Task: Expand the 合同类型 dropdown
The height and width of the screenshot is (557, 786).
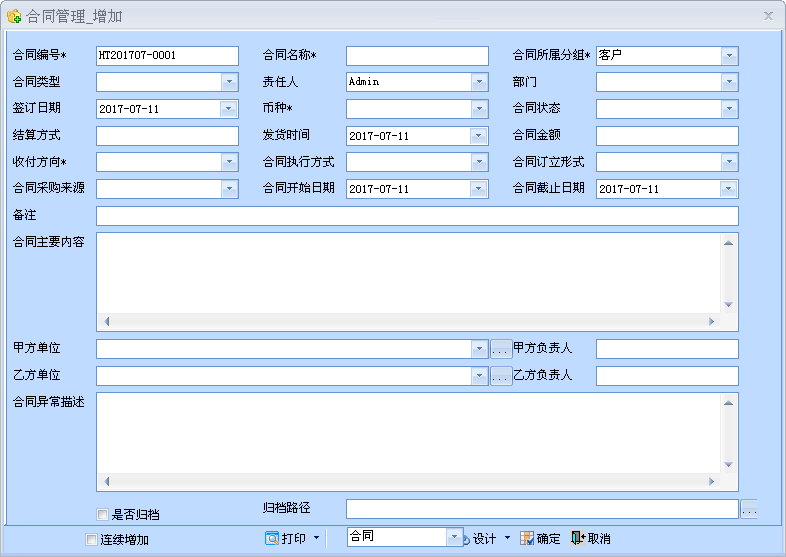Action: point(229,82)
